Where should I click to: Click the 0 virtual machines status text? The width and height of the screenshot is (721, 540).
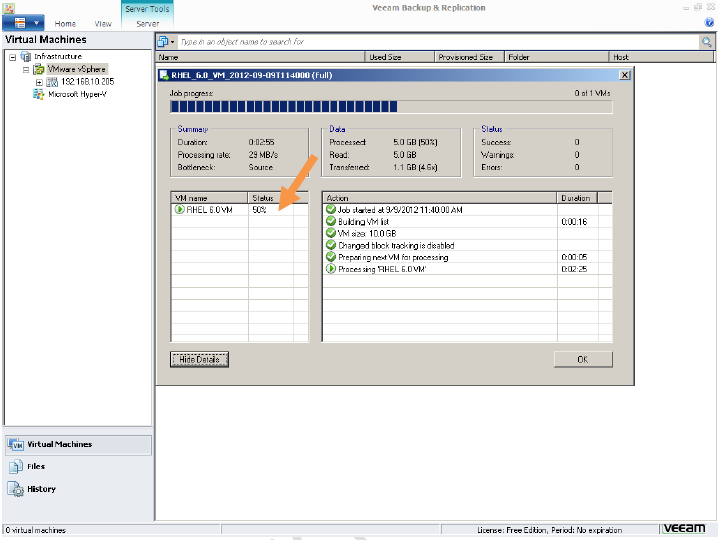pyautogui.click(x=36, y=530)
